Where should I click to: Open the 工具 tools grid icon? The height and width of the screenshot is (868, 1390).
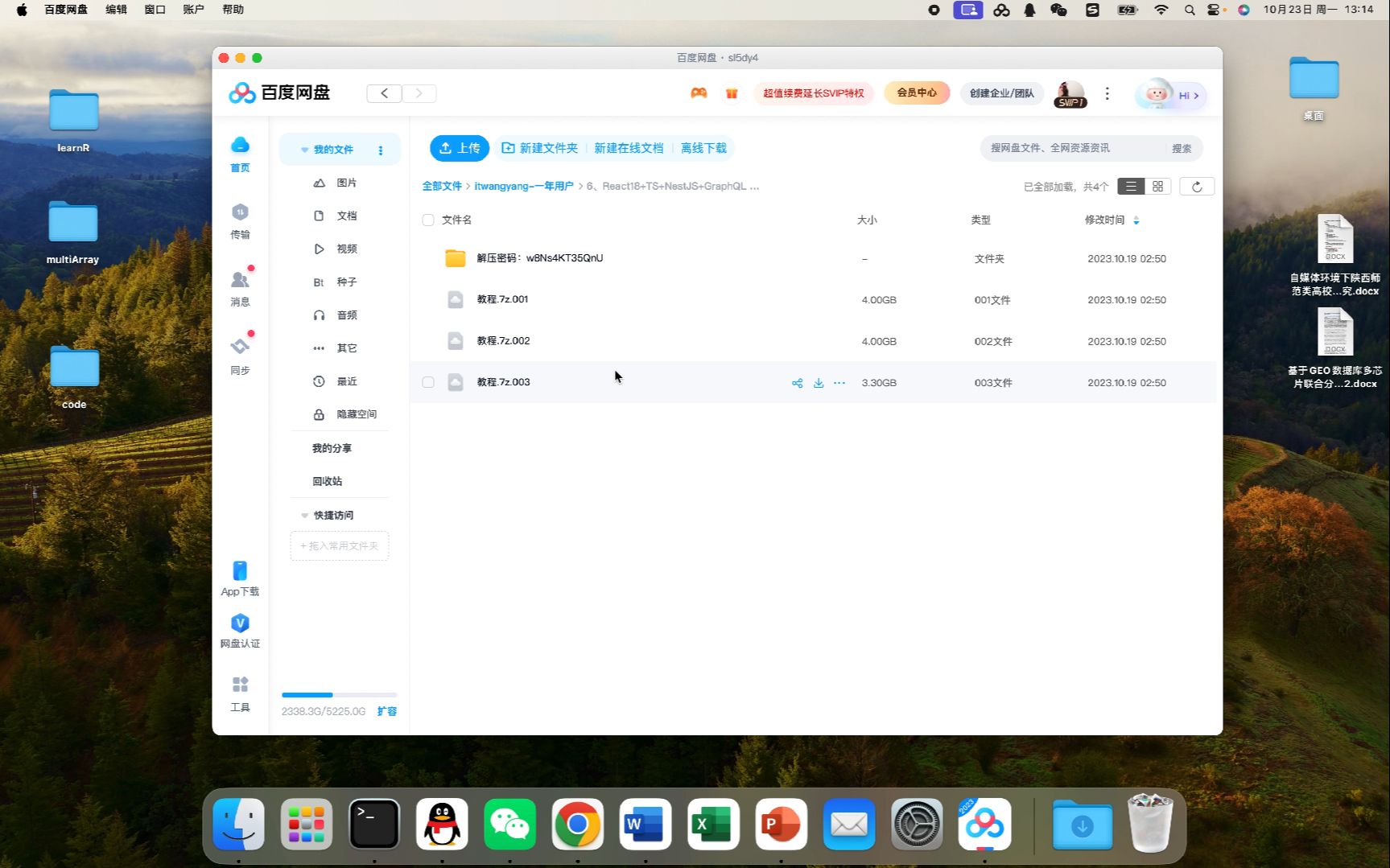coord(240,685)
